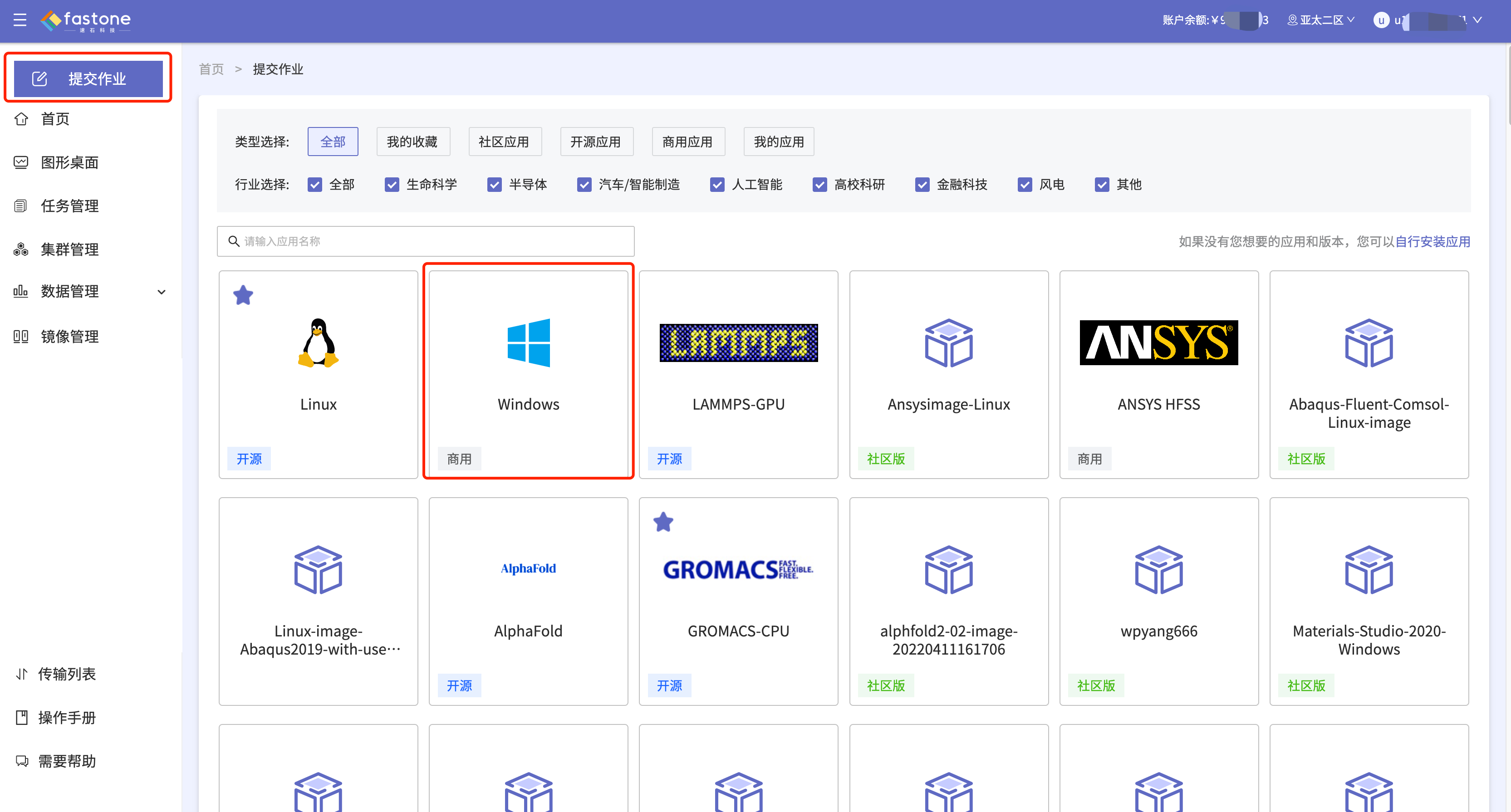Click the favorite star on Linux card

pos(243,295)
